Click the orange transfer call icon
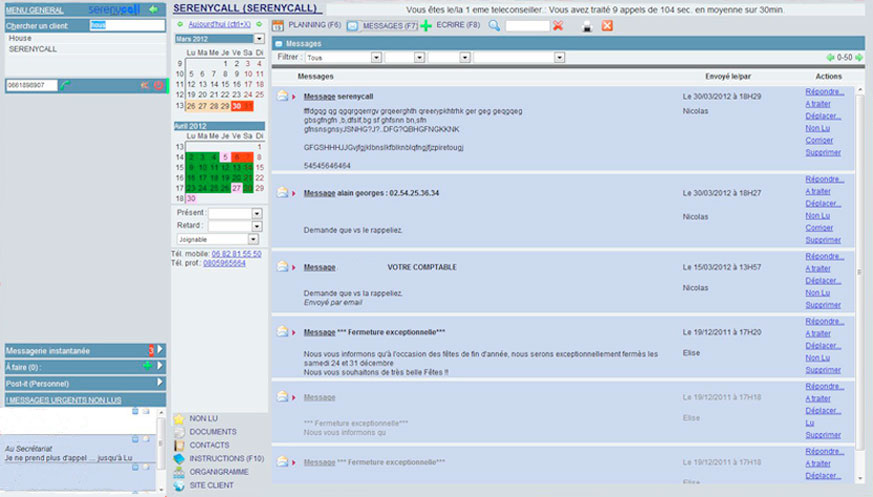Image resolution: width=873 pixels, height=497 pixels. click(145, 85)
